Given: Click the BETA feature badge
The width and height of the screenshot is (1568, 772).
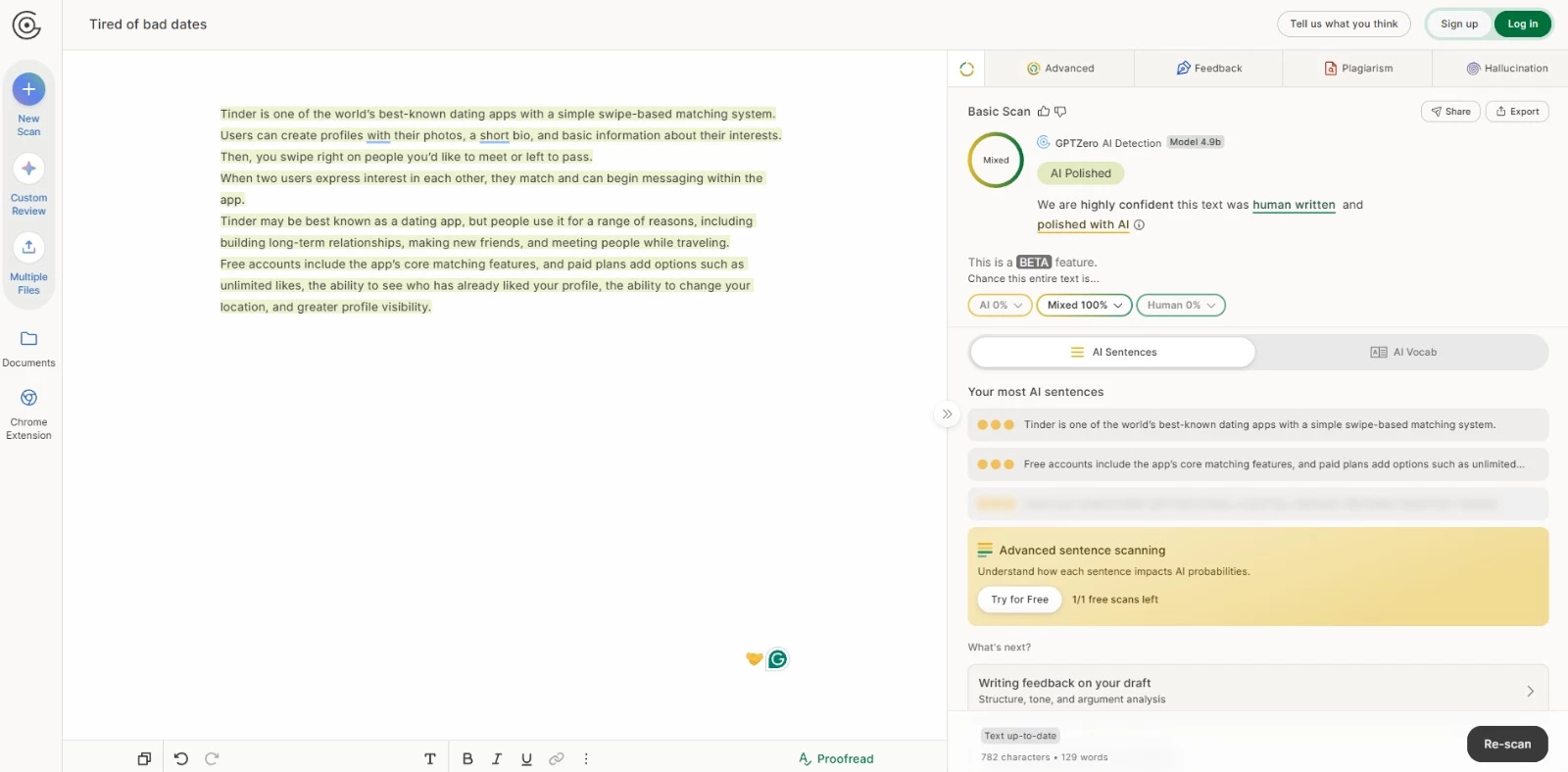Looking at the screenshot, I should pos(1034,263).
